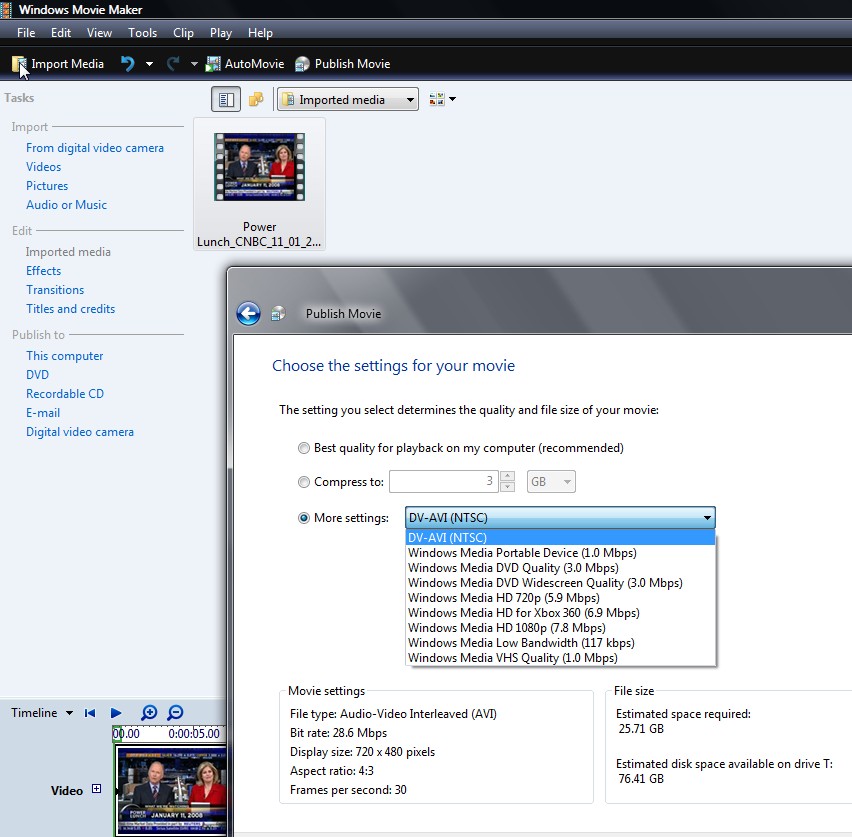Click the Compress to size input field
852x837 pixels.
pos(443,482)
